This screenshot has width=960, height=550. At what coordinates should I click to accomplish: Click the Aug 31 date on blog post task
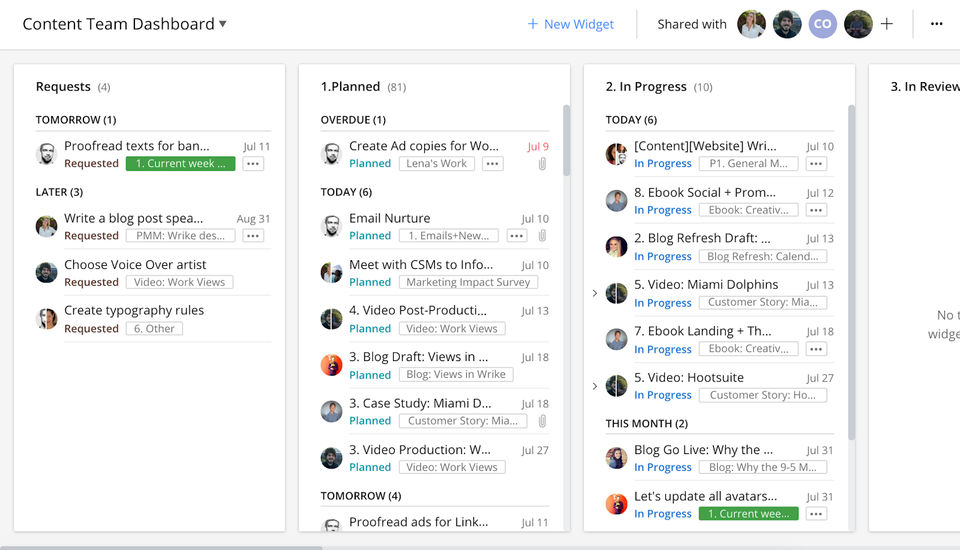point(253,219)
